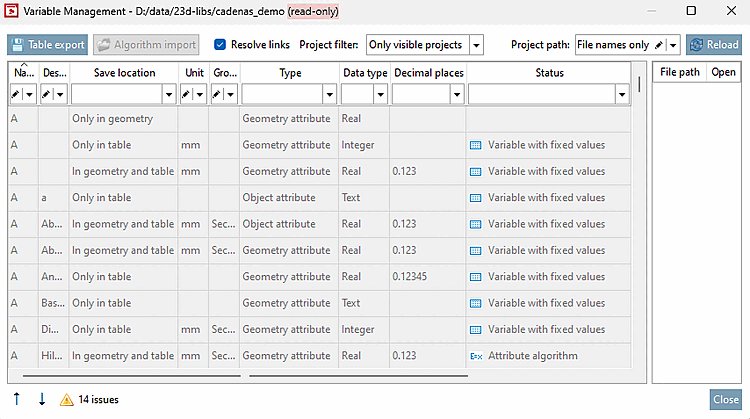Click the Decimal places column header
This screenshot has height=419, width=750.
pyautogui.click(x=429, y=73)
